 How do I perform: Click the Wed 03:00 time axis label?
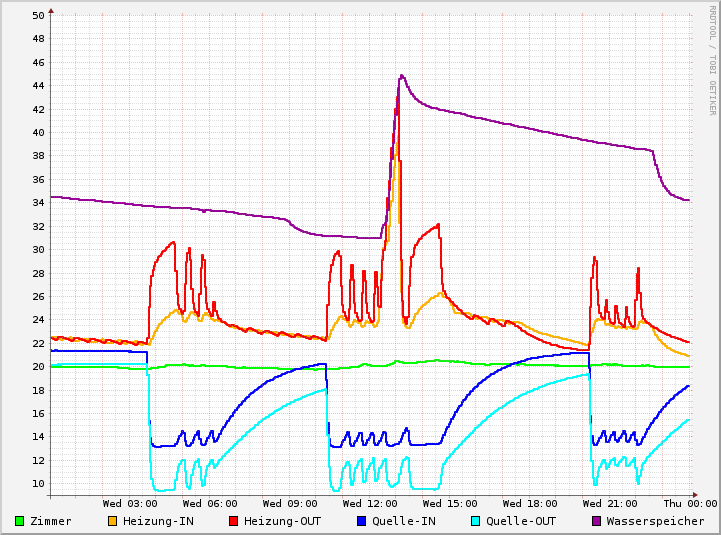tap(130, 504)
